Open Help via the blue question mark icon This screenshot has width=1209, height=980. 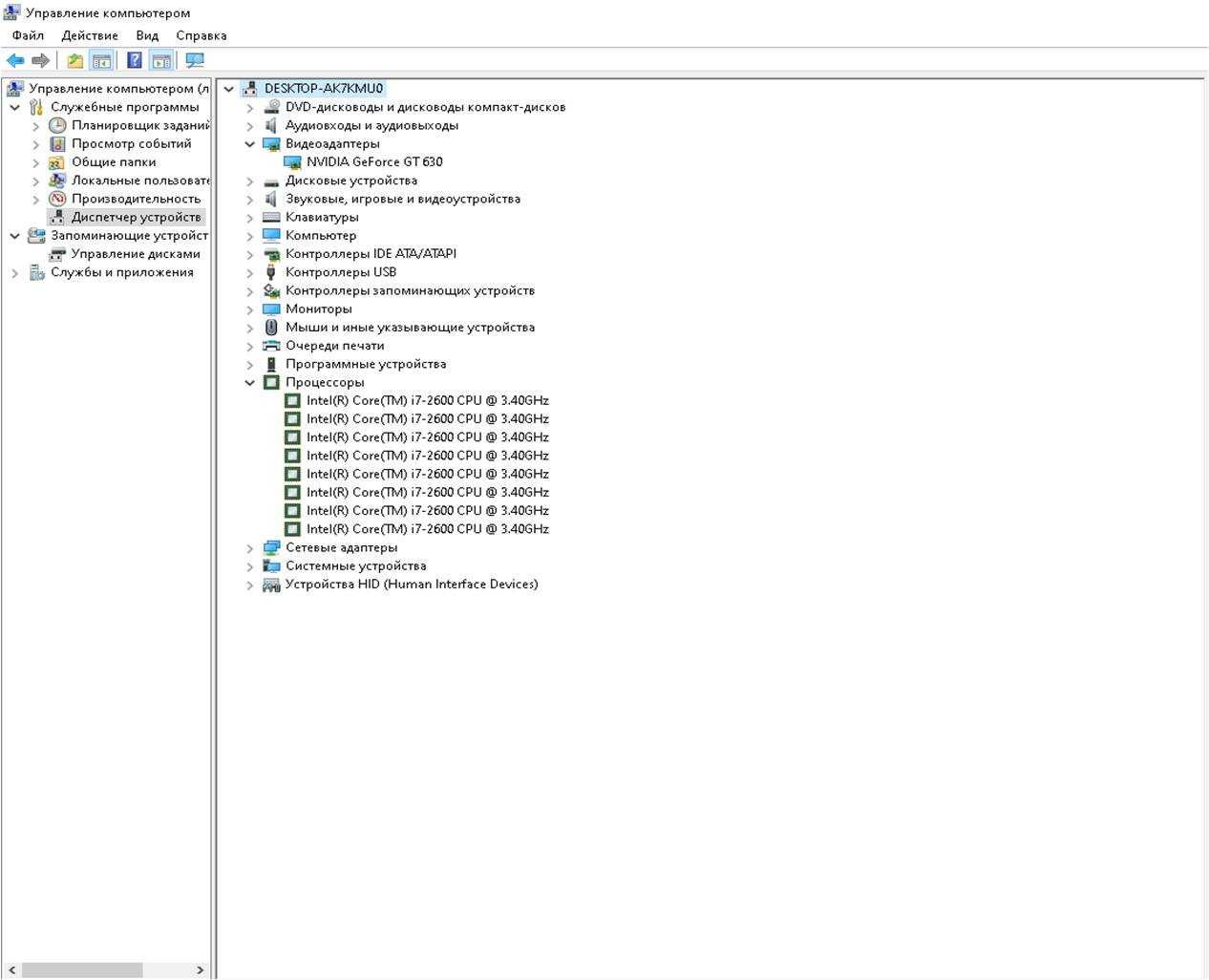click(x=135, y=60)
